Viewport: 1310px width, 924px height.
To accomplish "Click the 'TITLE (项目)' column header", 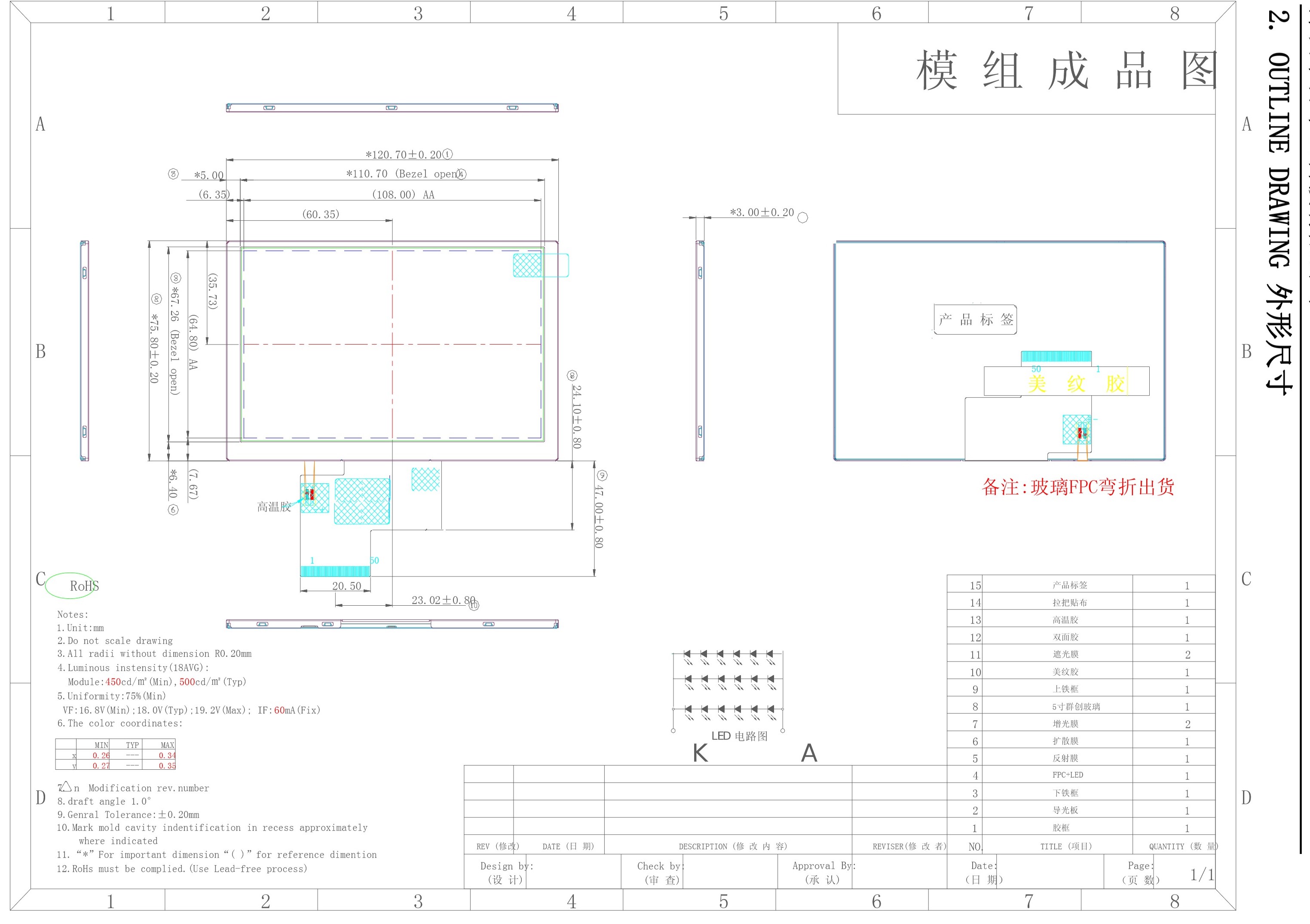I will 1066,846.
